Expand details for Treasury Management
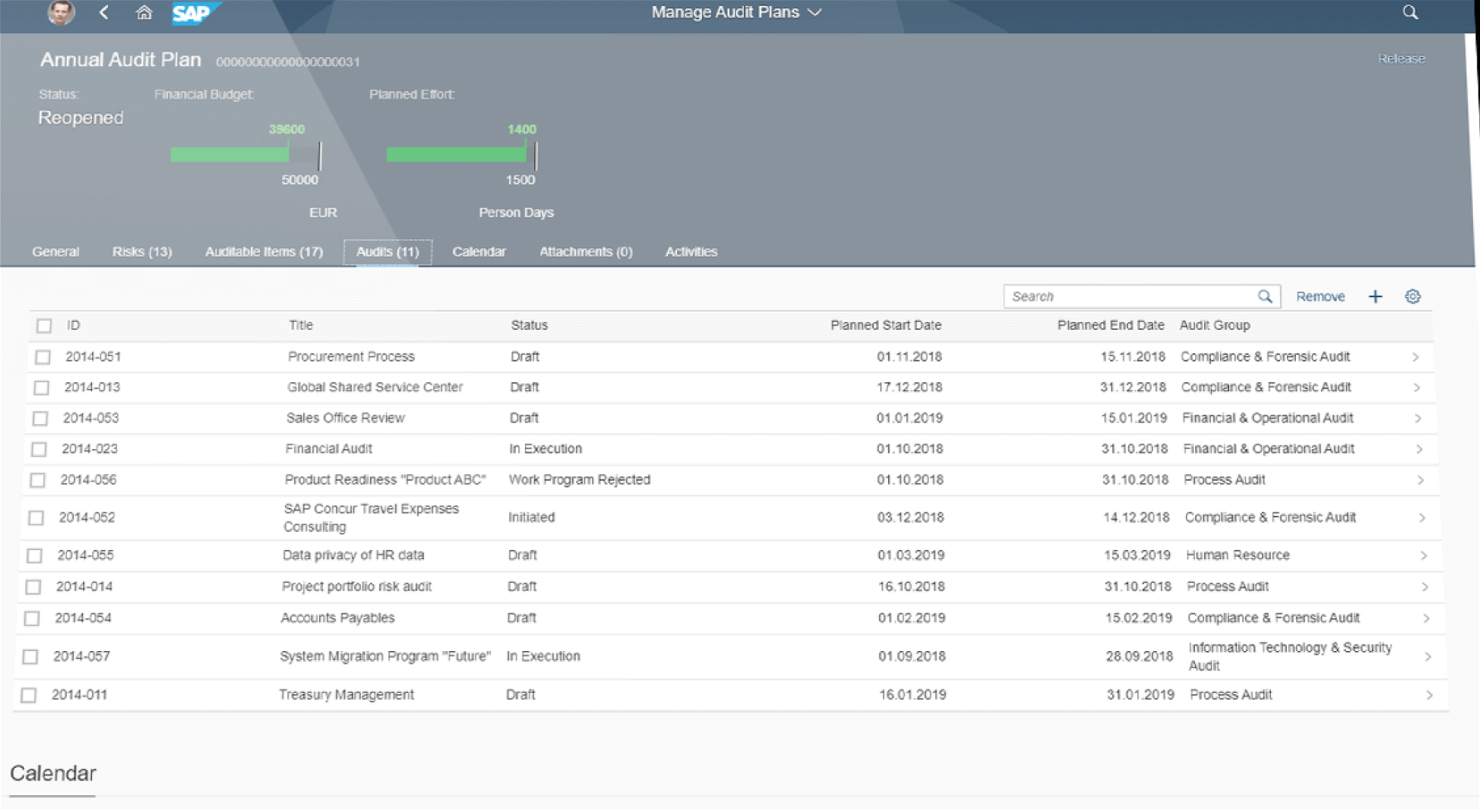This screenshot has width=1480, height=810. coord(1428,694)
